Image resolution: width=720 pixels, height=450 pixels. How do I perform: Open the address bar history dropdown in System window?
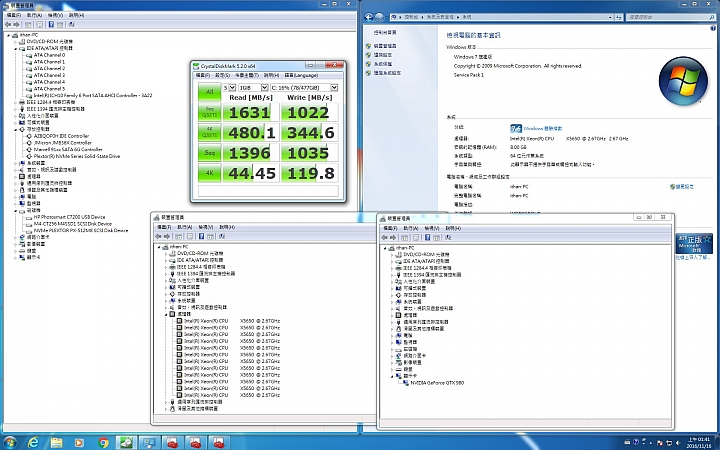point(610,17)
